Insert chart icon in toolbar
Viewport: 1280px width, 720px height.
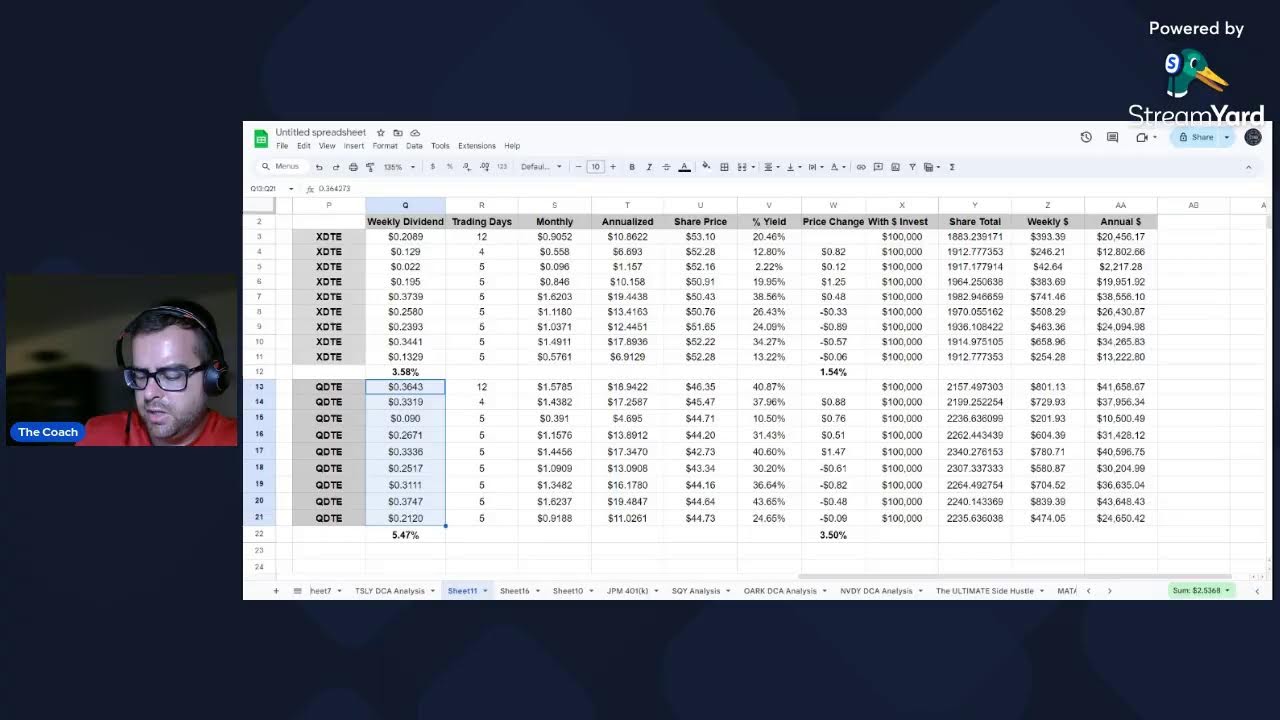[895, 167]
